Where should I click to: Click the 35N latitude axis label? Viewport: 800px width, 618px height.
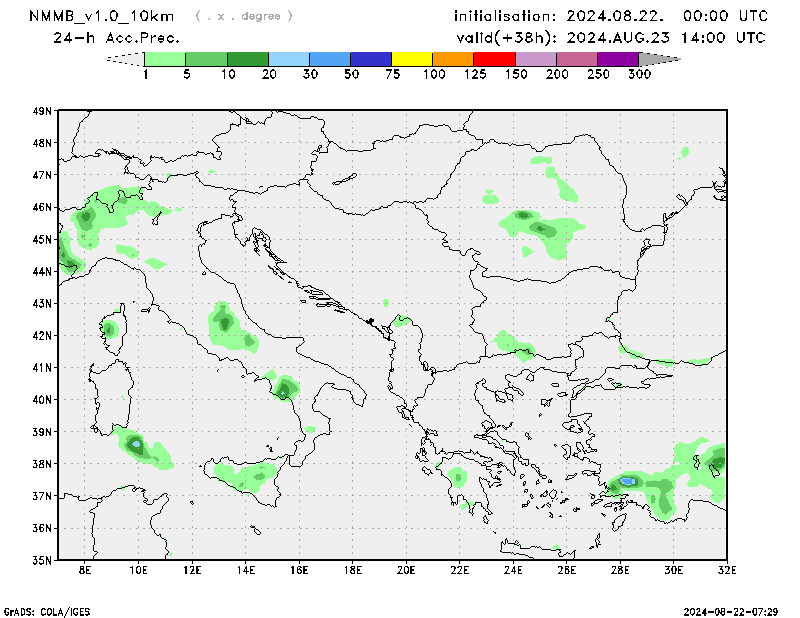click(42, 560)
